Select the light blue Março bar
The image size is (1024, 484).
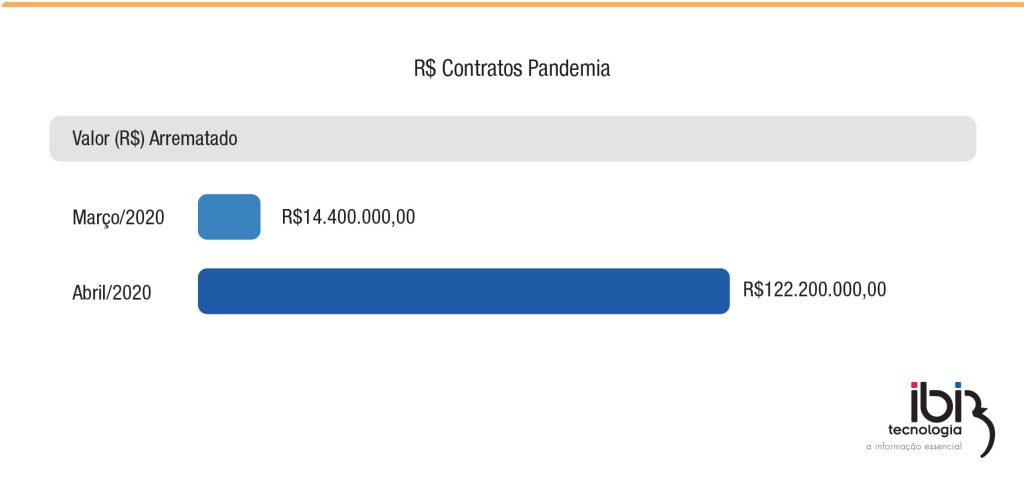click(229, 217)
